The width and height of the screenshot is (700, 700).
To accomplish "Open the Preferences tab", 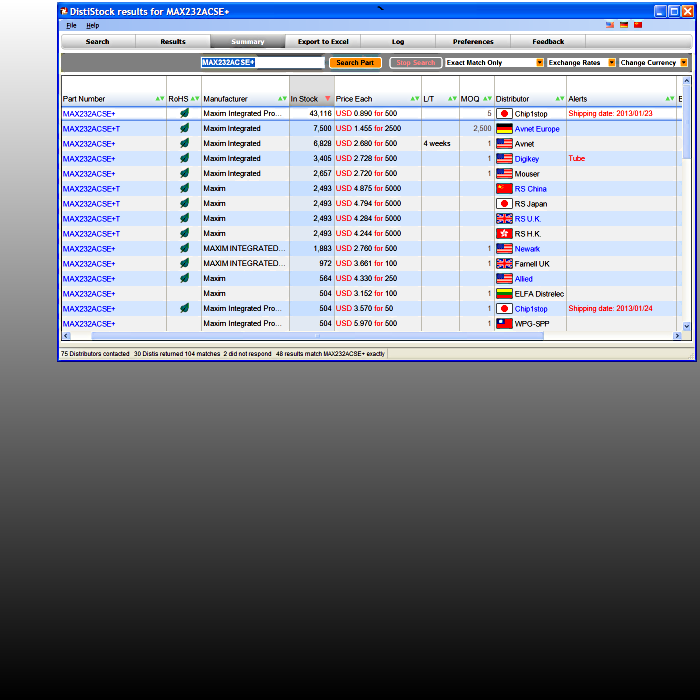I will click(473, 42).
